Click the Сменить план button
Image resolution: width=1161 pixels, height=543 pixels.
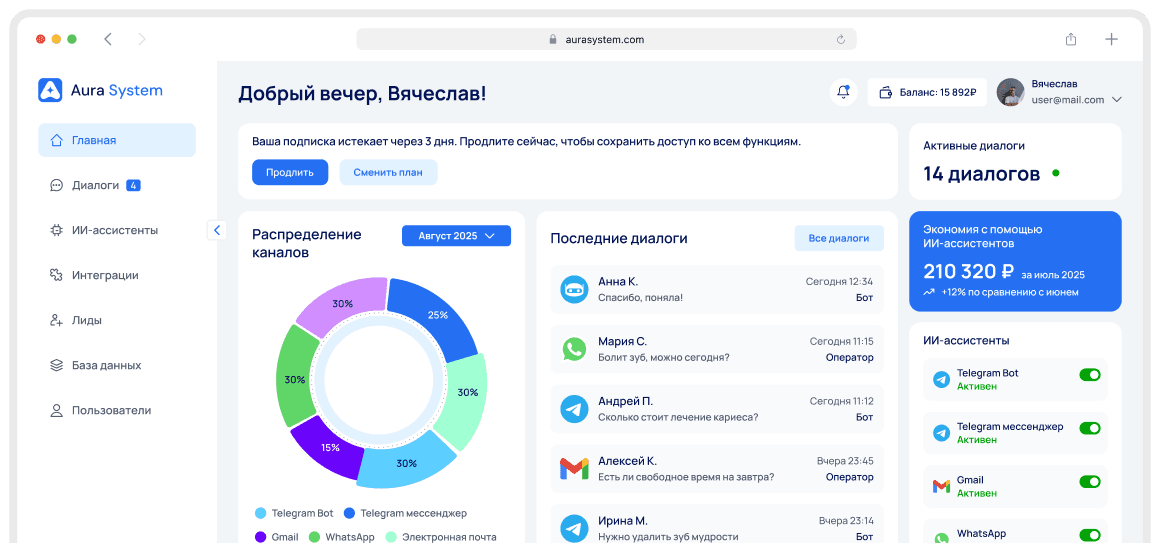click(388, 173)
